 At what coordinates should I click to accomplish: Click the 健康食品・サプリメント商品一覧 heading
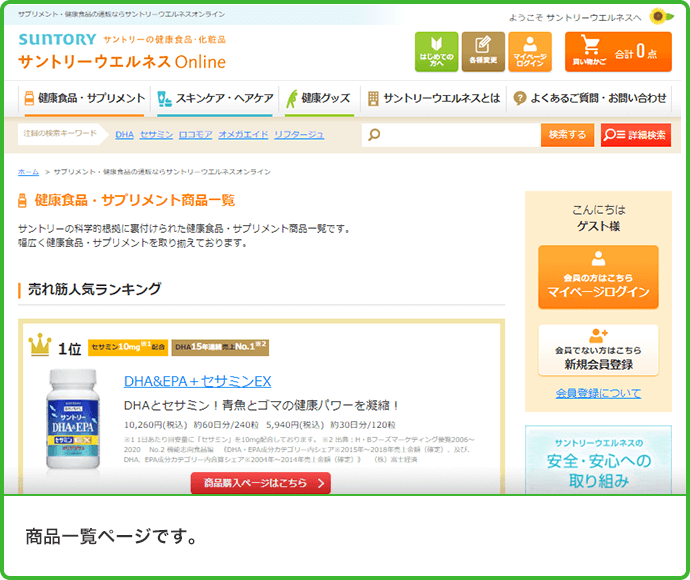point(134,200)
